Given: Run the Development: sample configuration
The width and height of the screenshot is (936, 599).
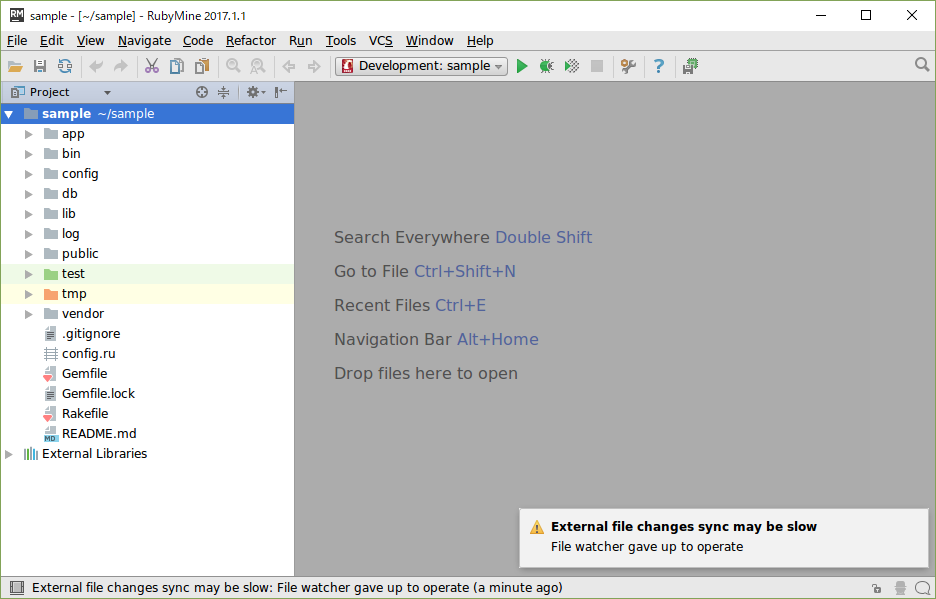Looking at the screenshot, I should tap(522, 66).
